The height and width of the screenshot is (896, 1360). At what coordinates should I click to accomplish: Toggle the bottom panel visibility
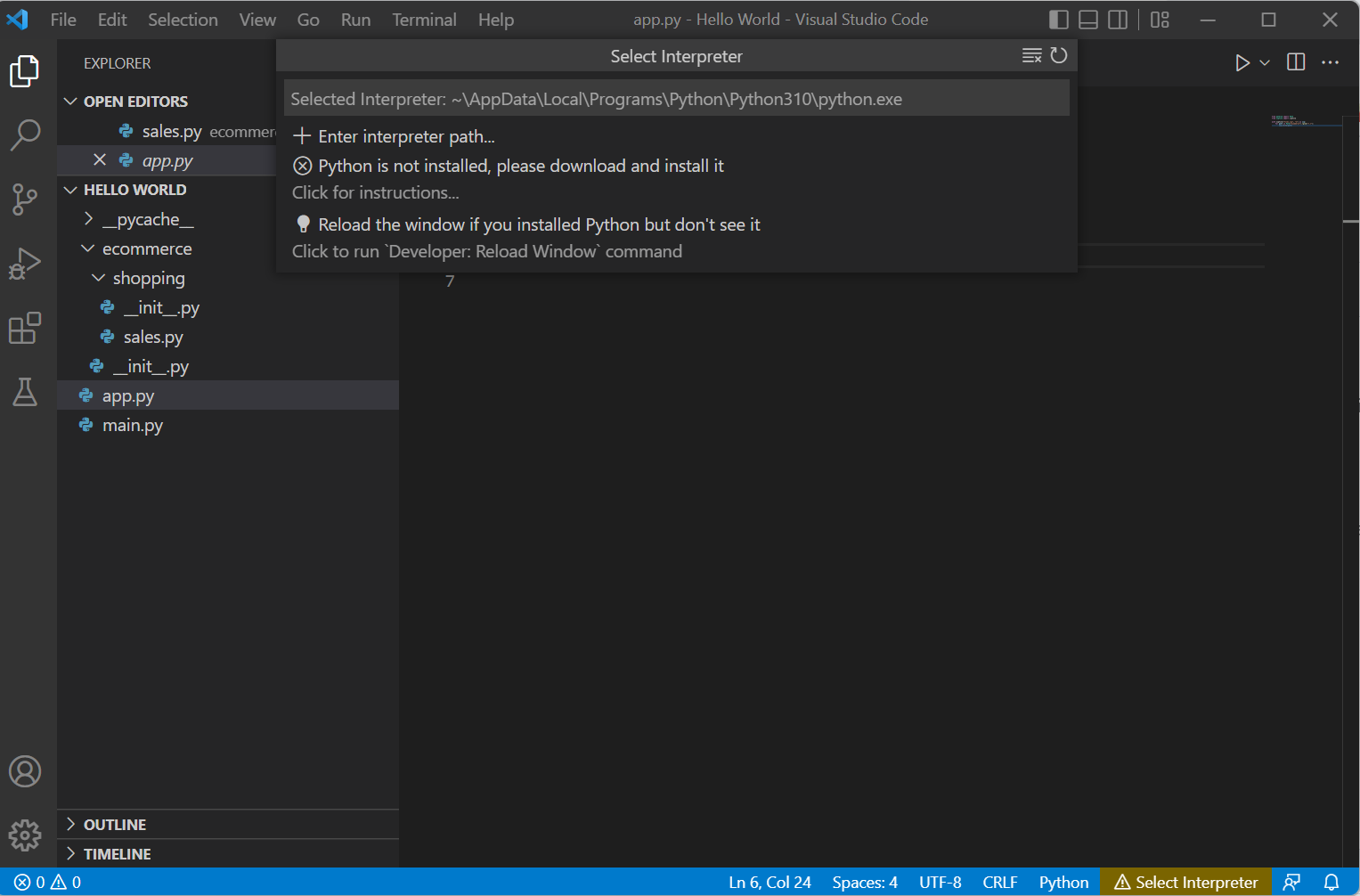[1088, 19]
